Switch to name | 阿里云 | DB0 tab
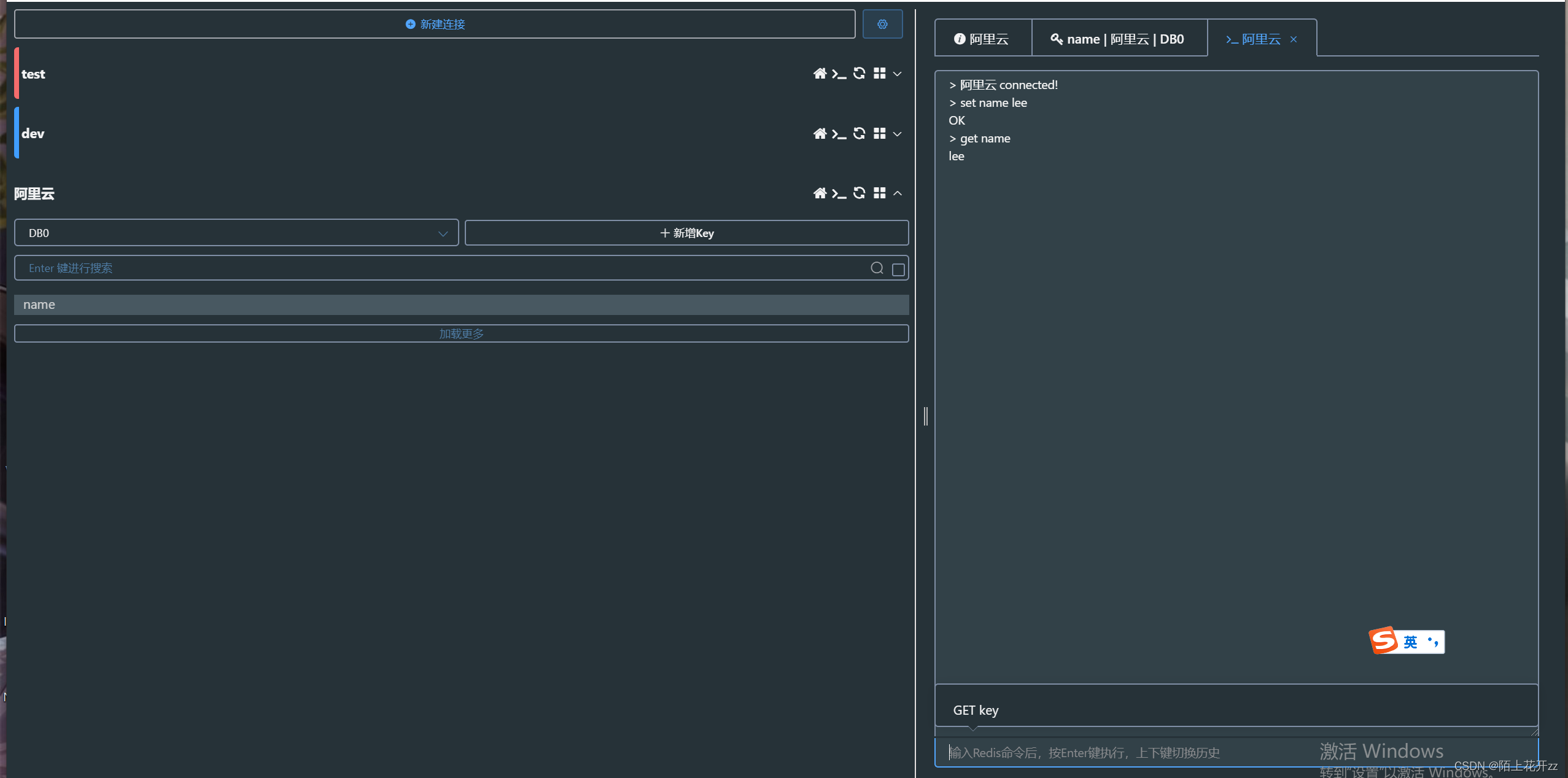1568x778 pixels. (x=1119, y=39)
